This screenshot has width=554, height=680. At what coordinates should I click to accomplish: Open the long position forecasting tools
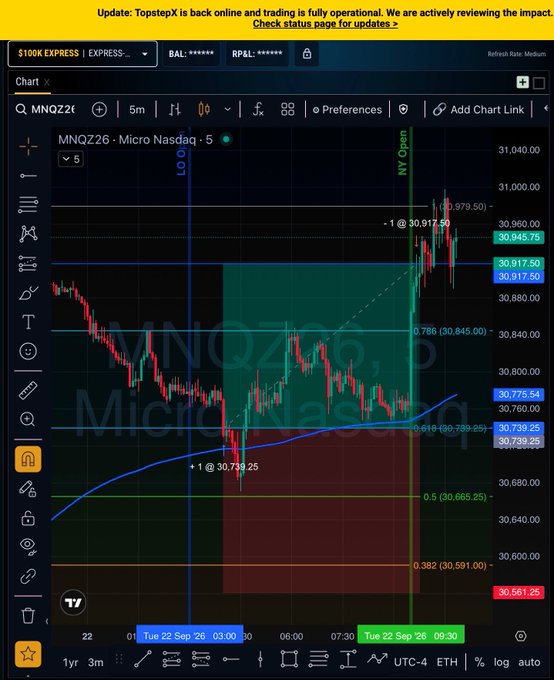coord(28,264)
